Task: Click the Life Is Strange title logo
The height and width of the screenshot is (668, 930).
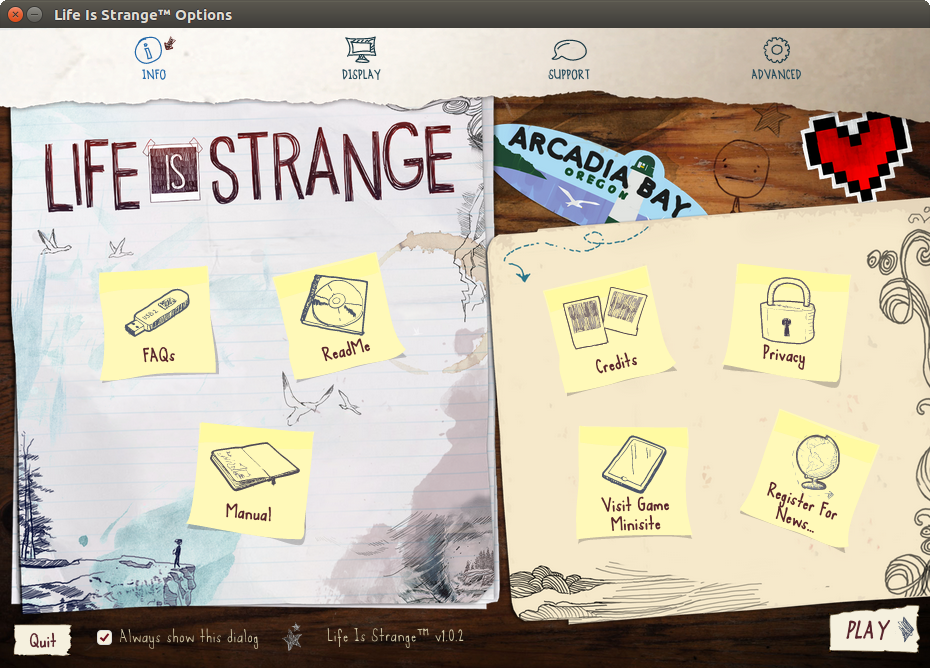Action: click(x=250, y=167)
